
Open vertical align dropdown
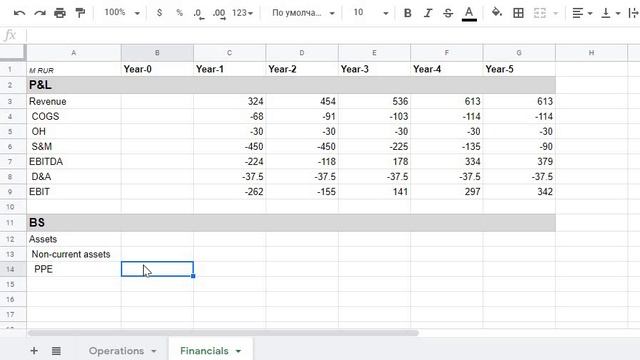(x=611, y=13)
